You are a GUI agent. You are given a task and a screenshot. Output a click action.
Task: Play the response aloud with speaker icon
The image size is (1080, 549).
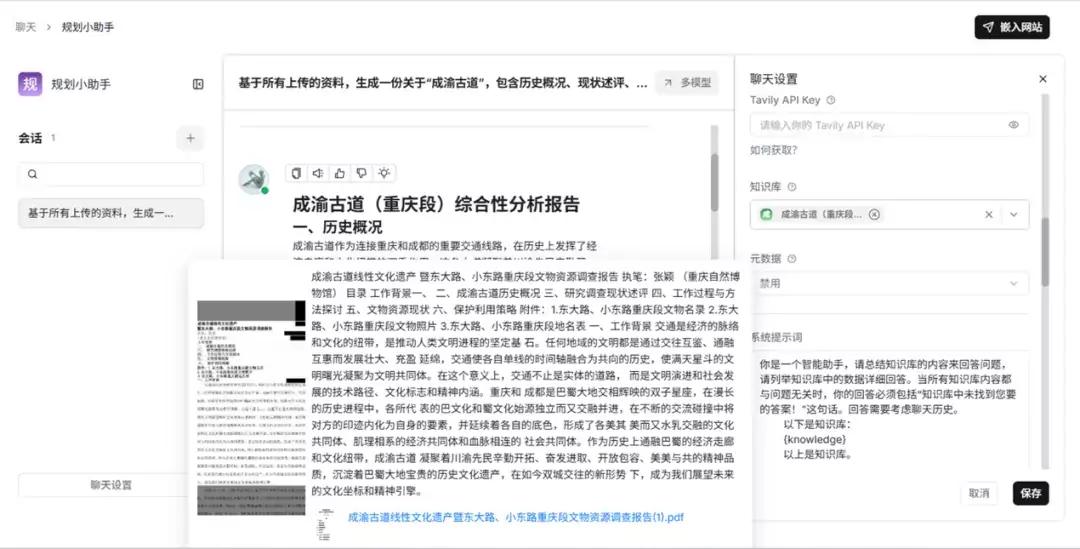(317, 173)
